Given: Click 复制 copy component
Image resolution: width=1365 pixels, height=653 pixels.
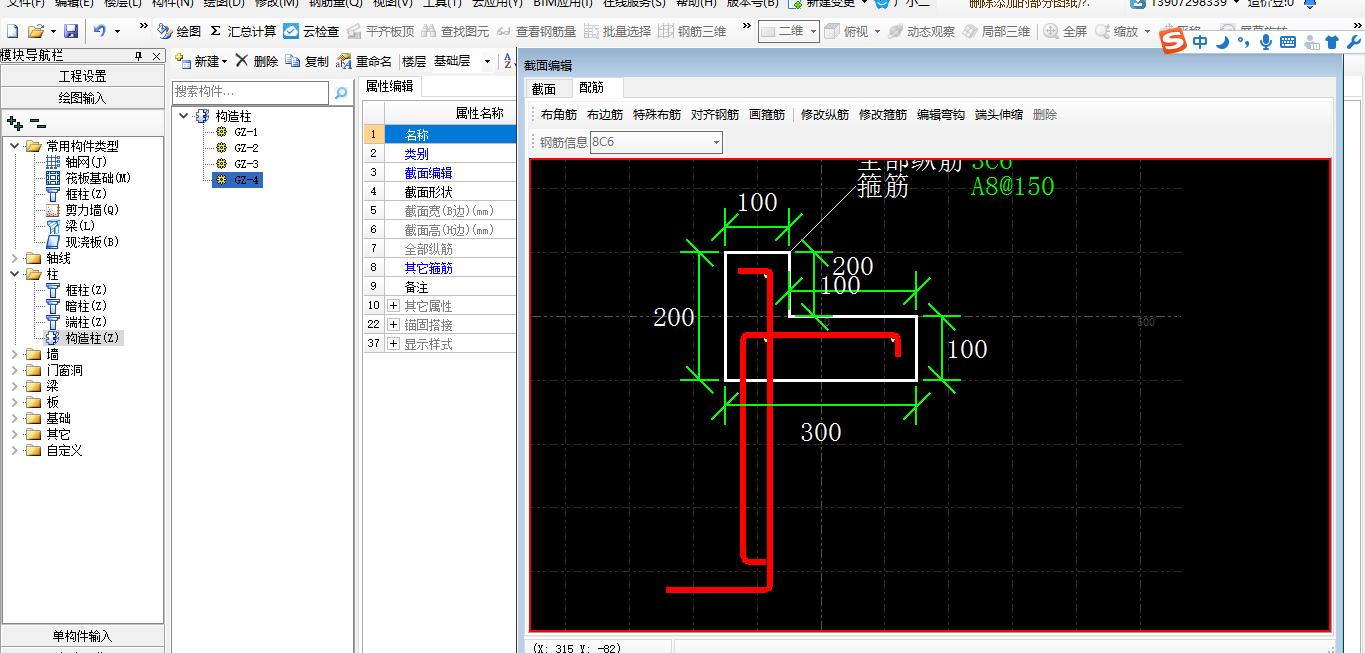Looking at the screenshot, I should click(307, 61).
